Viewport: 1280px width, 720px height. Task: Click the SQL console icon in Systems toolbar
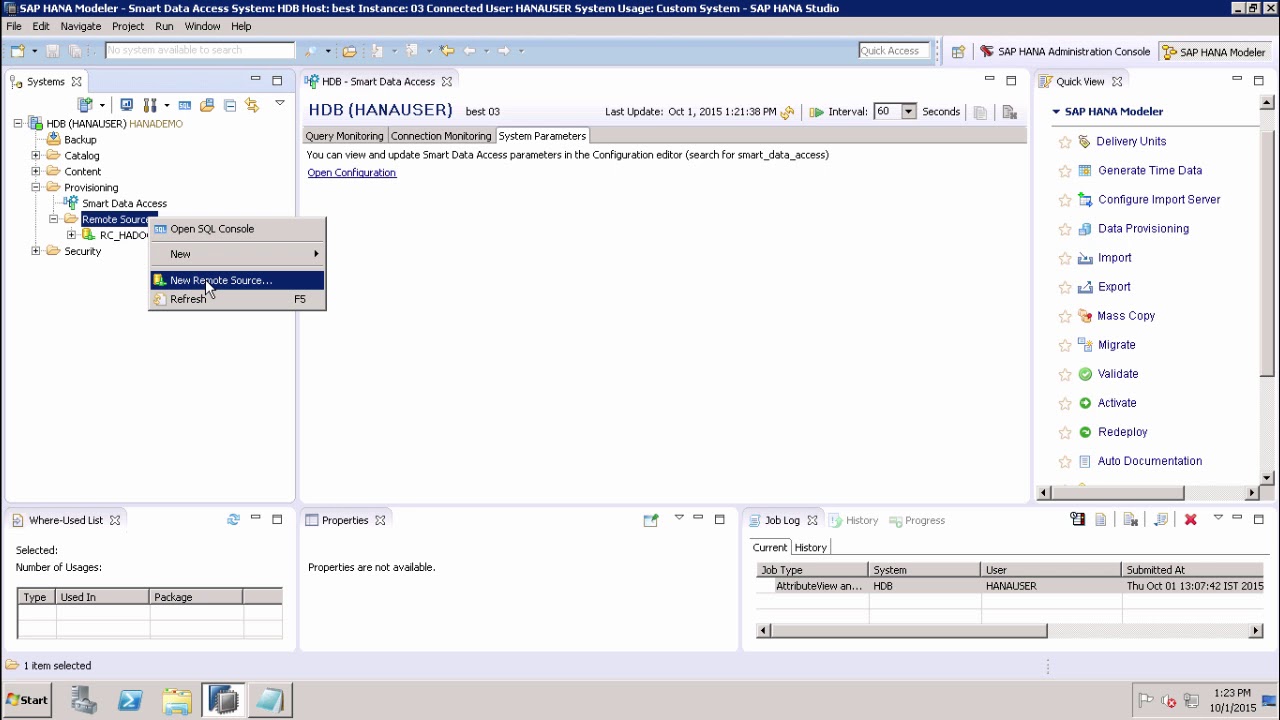(x=186, y=105)
